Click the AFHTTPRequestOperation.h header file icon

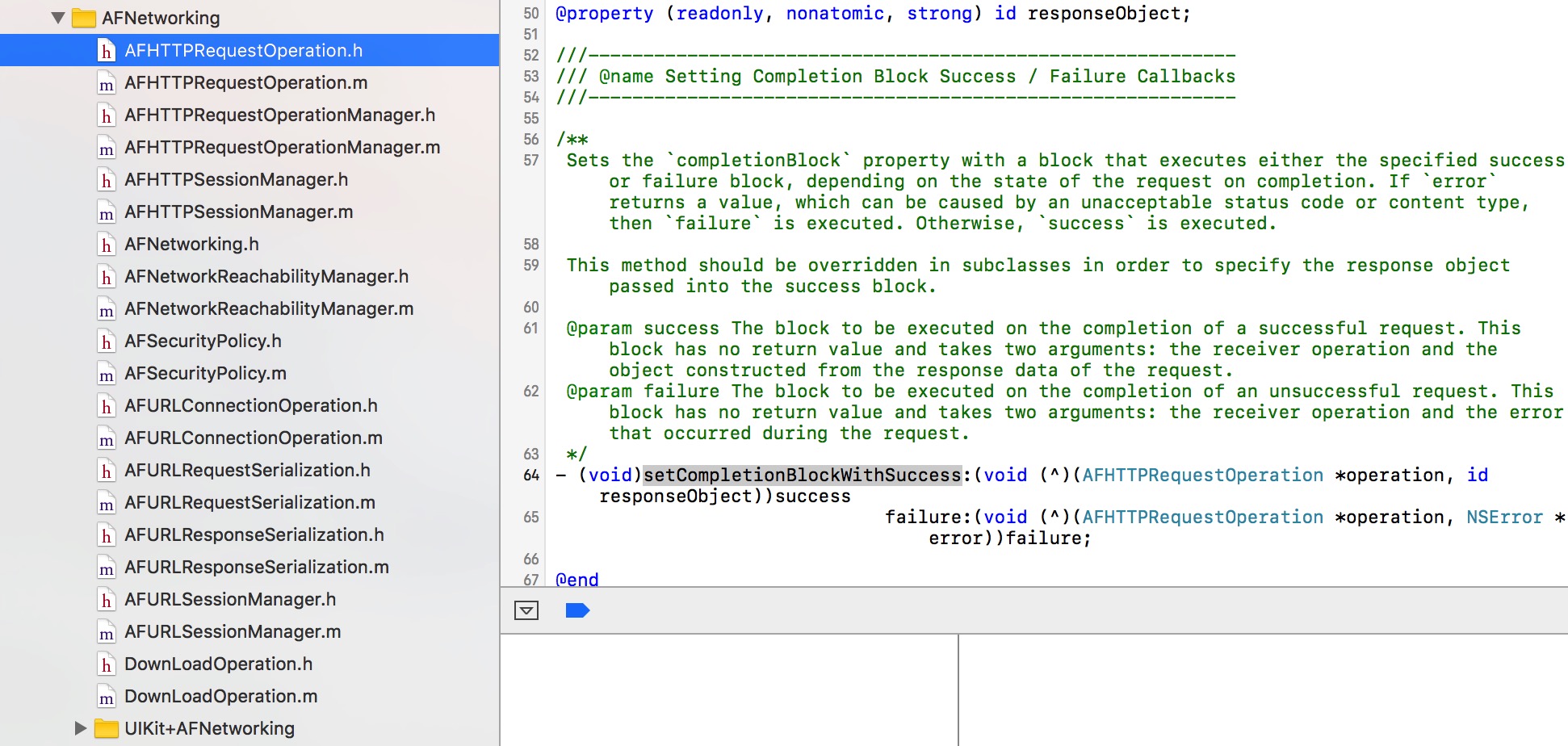[x=106, y=51]
